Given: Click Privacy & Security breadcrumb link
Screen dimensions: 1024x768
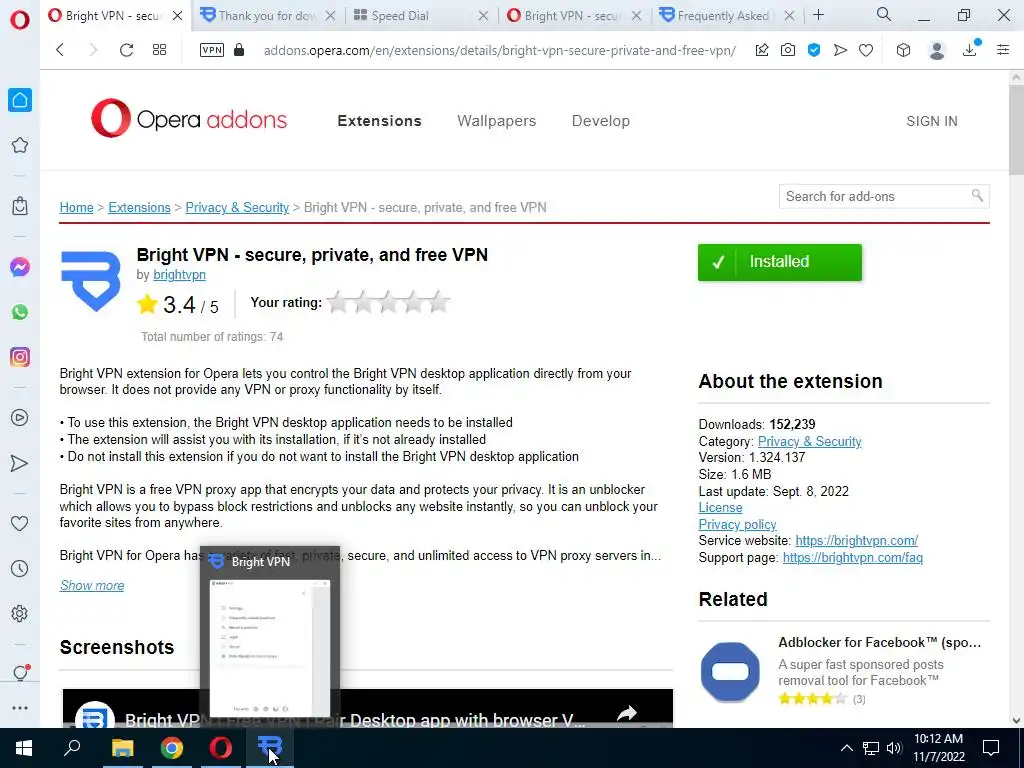Looking at the screenshot, I should pyautogui.click(x=237, y=207).
